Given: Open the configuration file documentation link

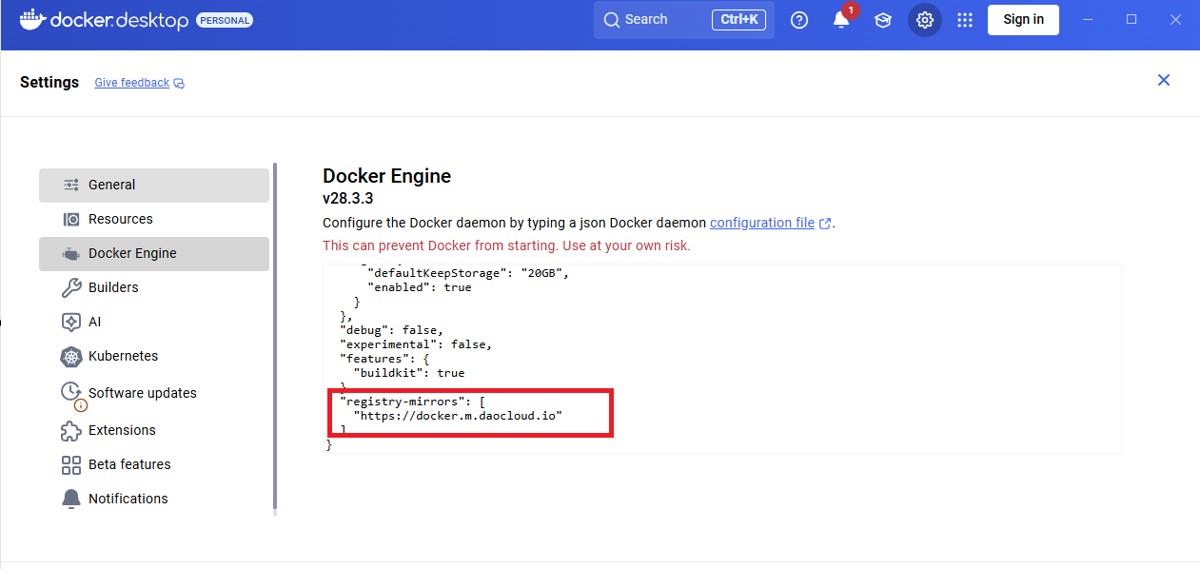Looking at the screenshot, I should [x=762, y=223].
